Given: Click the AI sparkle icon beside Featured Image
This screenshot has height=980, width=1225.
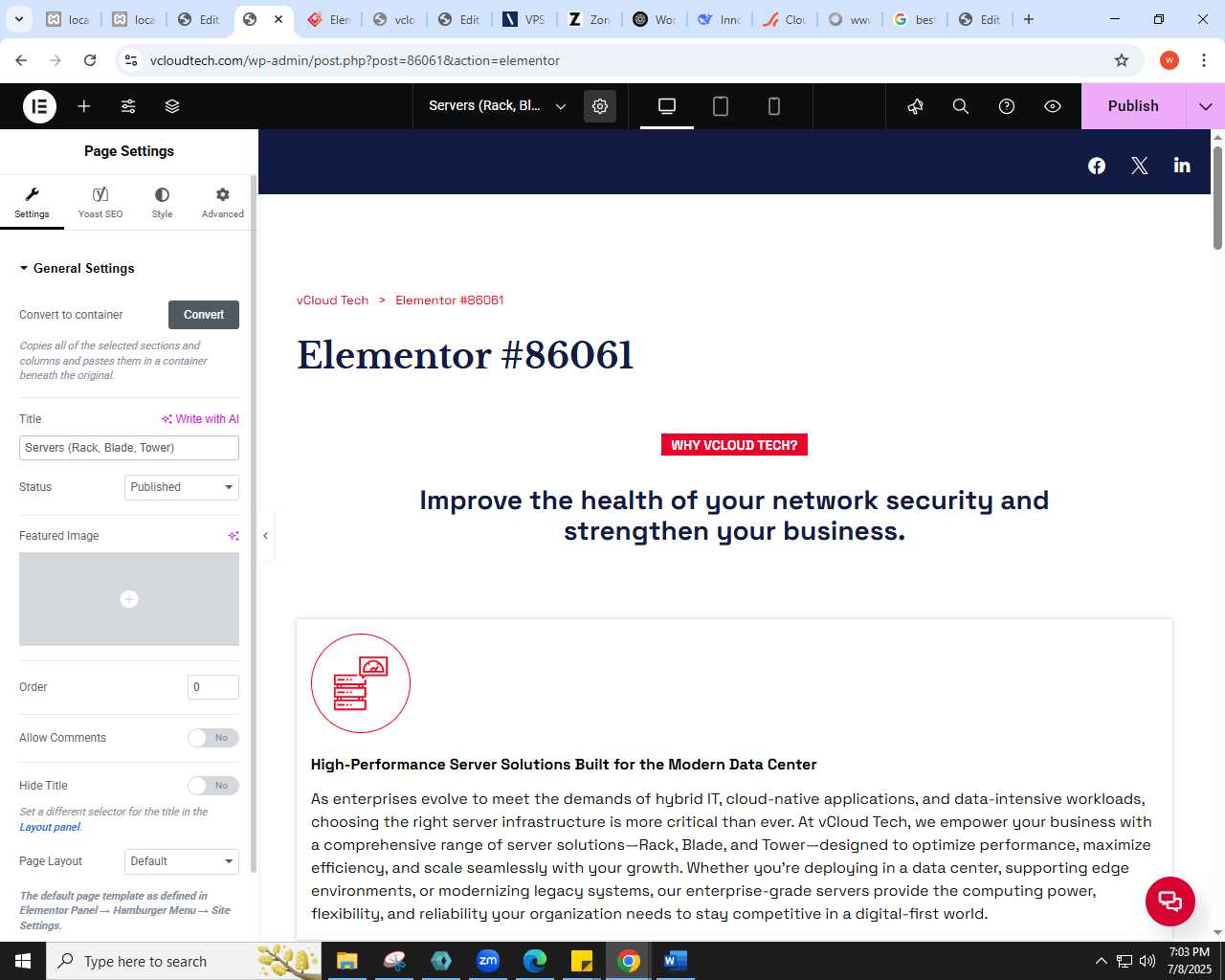Looking at the screenshot, I should tap(234, 536).
